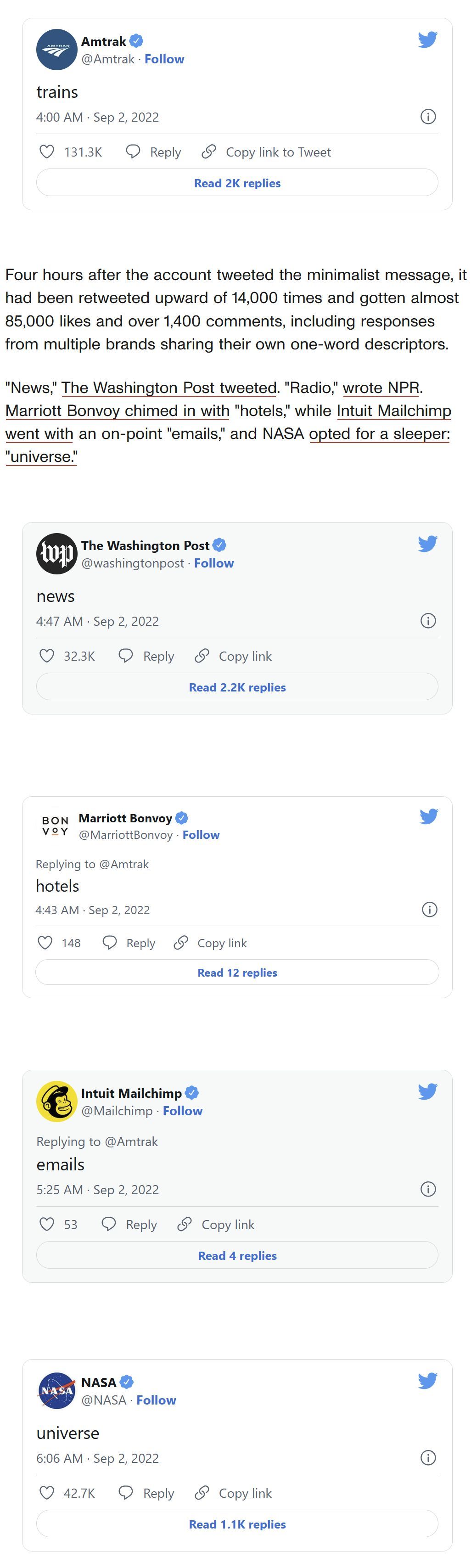
Task: Open 'Read 2K replies' on Amtrak tweet
Action: point(237,183)
